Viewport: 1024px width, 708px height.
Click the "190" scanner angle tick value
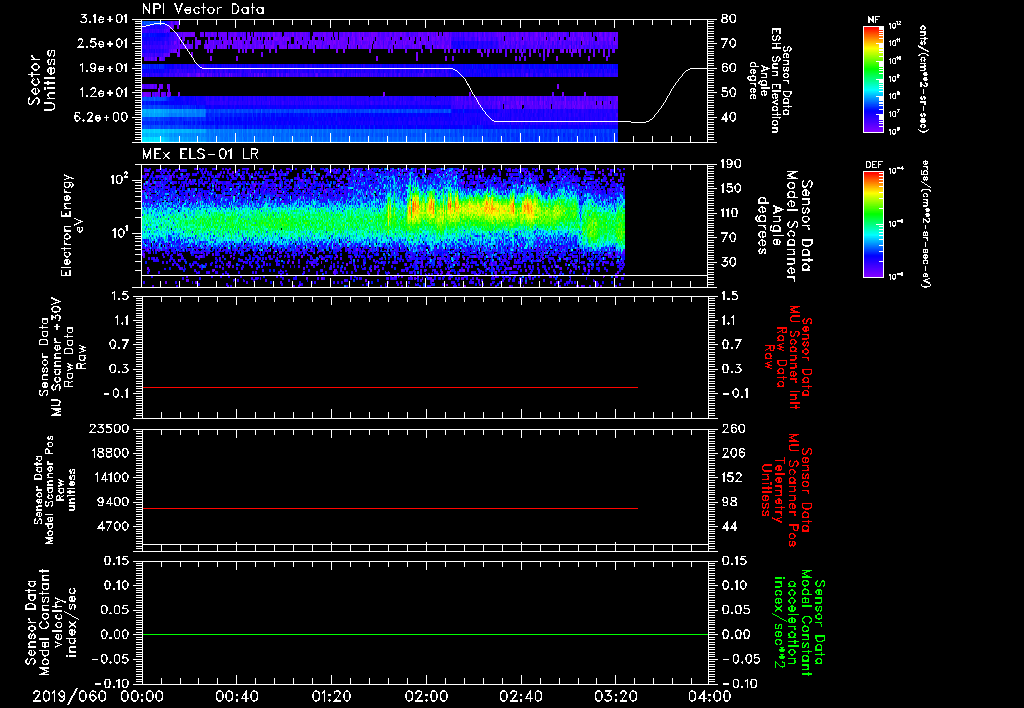pyautogui.click(x=731, y=164)
